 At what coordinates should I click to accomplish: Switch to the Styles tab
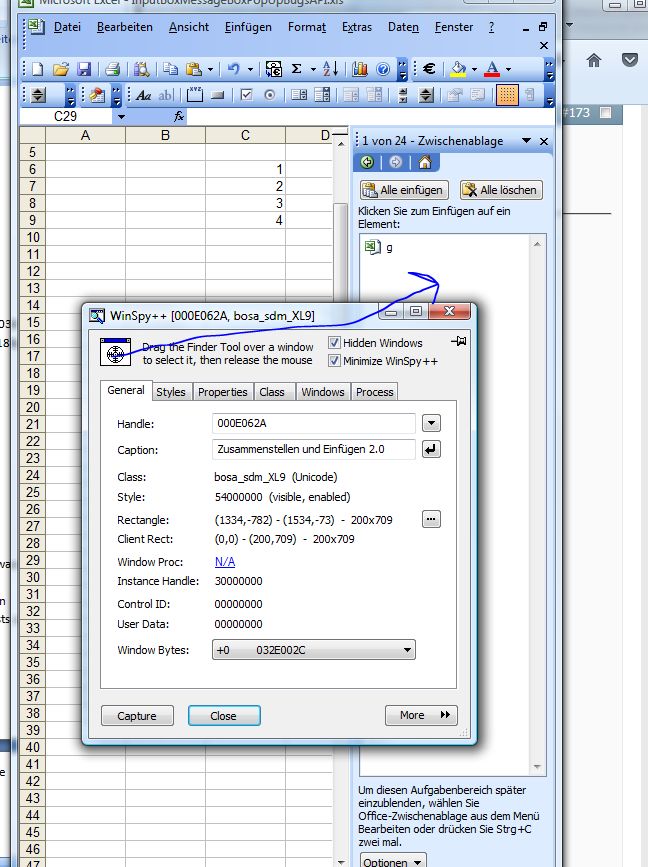click(x=171, y=392)
